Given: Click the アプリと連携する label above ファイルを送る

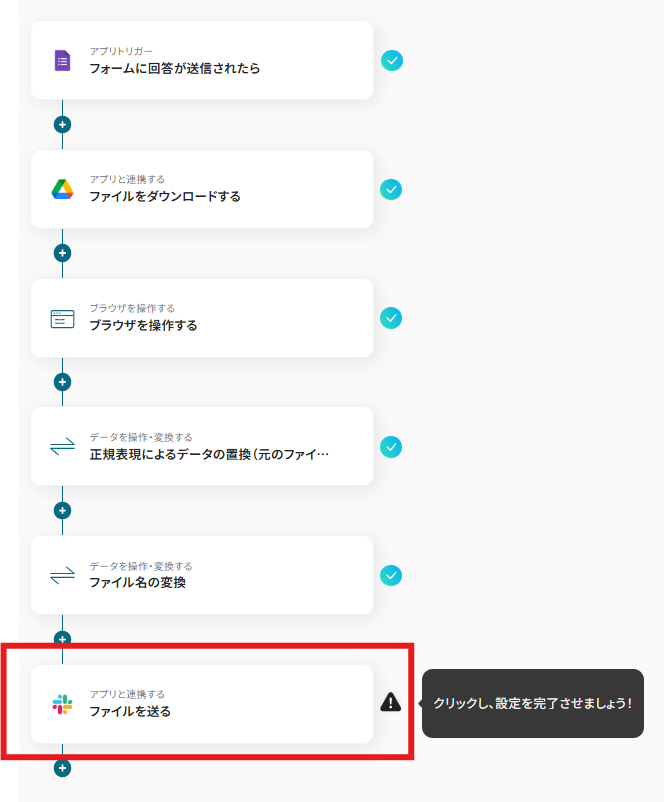Looking at the screenshot, I should [127, 694].
